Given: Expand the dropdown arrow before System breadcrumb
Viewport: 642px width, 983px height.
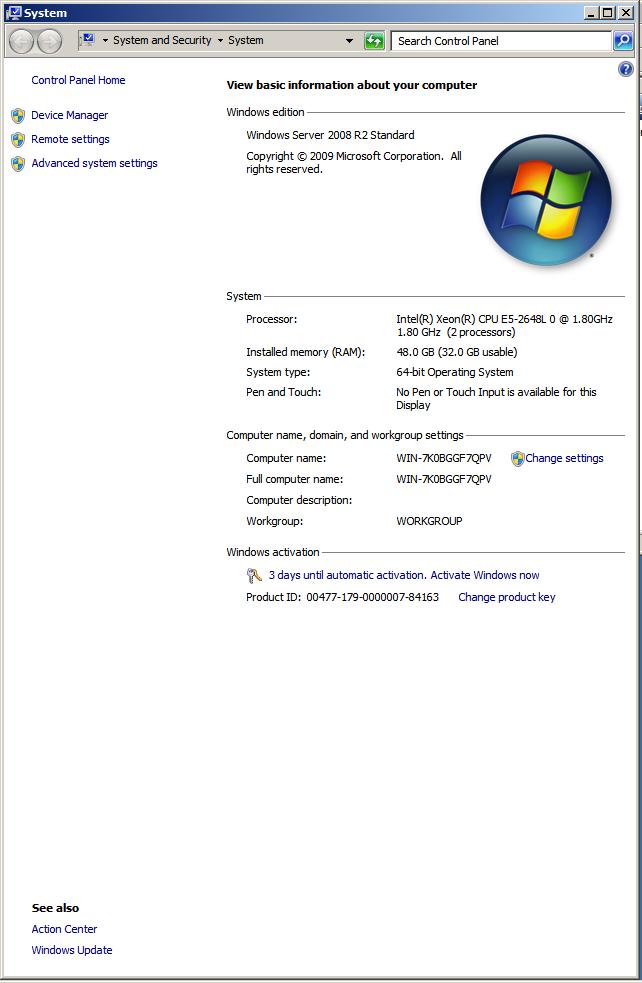Looking at the screenshot, I should (x=220, y=41).
